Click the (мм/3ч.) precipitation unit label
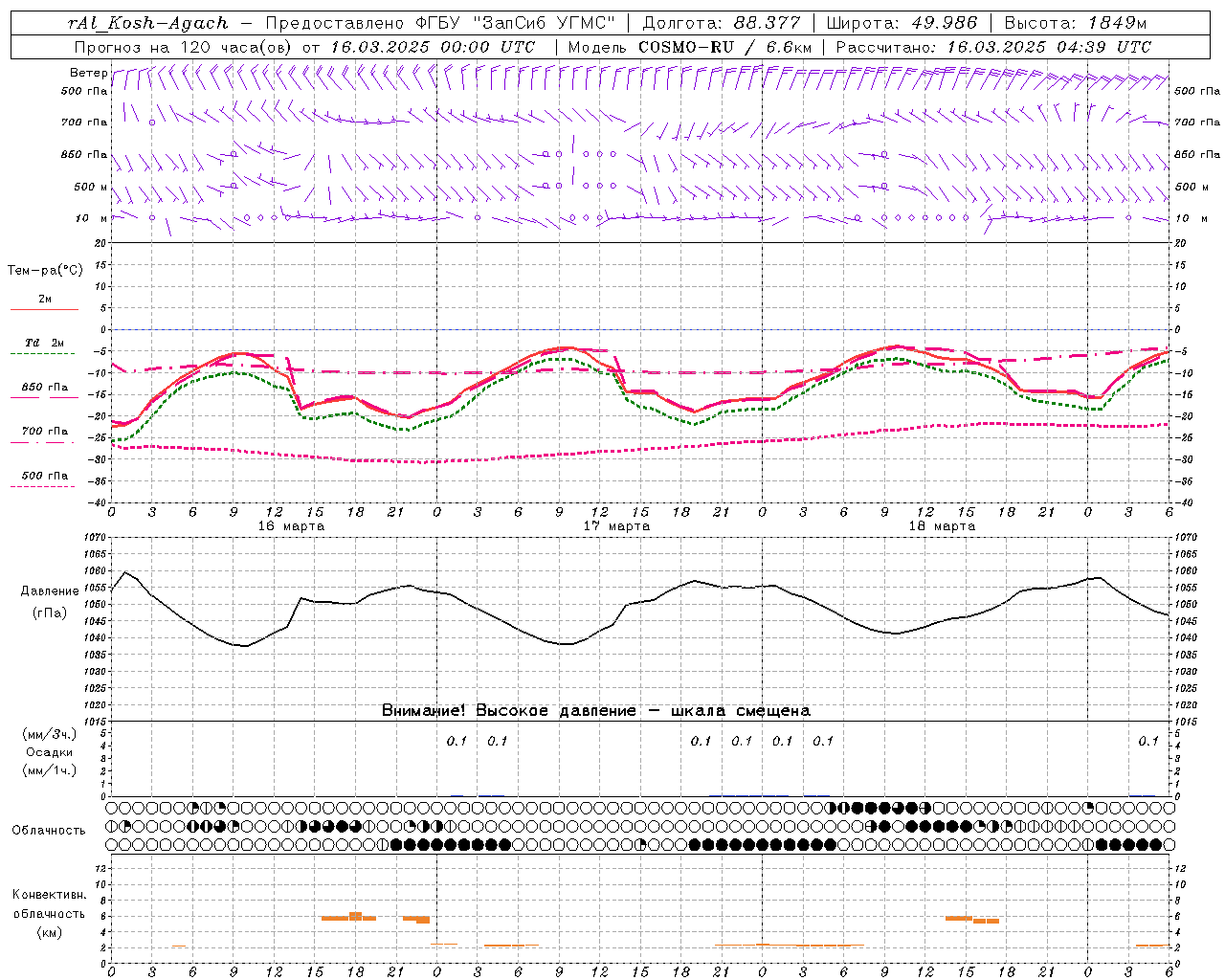This screenshot has width=1225, height=980. pyautogui.click(x=49, y=734)
